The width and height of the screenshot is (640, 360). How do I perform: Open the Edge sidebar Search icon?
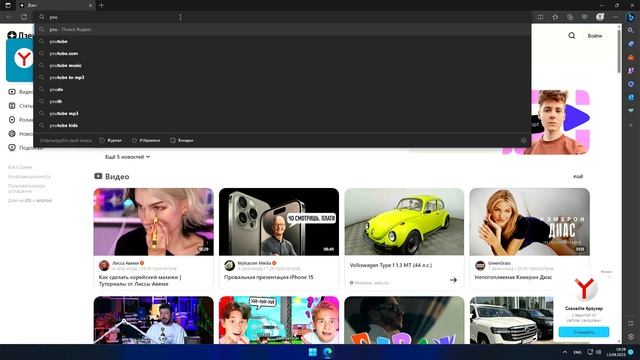pyautogui.click(x=631, y=31)
